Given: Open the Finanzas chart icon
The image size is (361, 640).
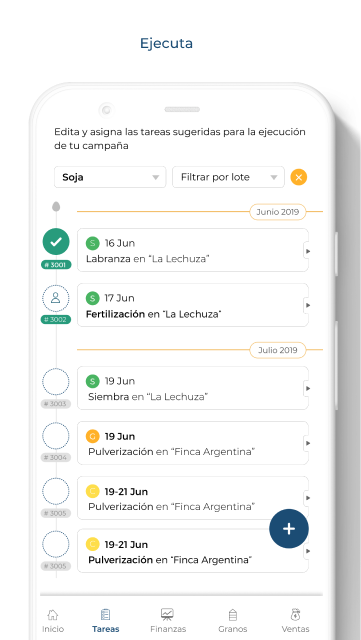Looking at the screenshot, I should (167, 614).
